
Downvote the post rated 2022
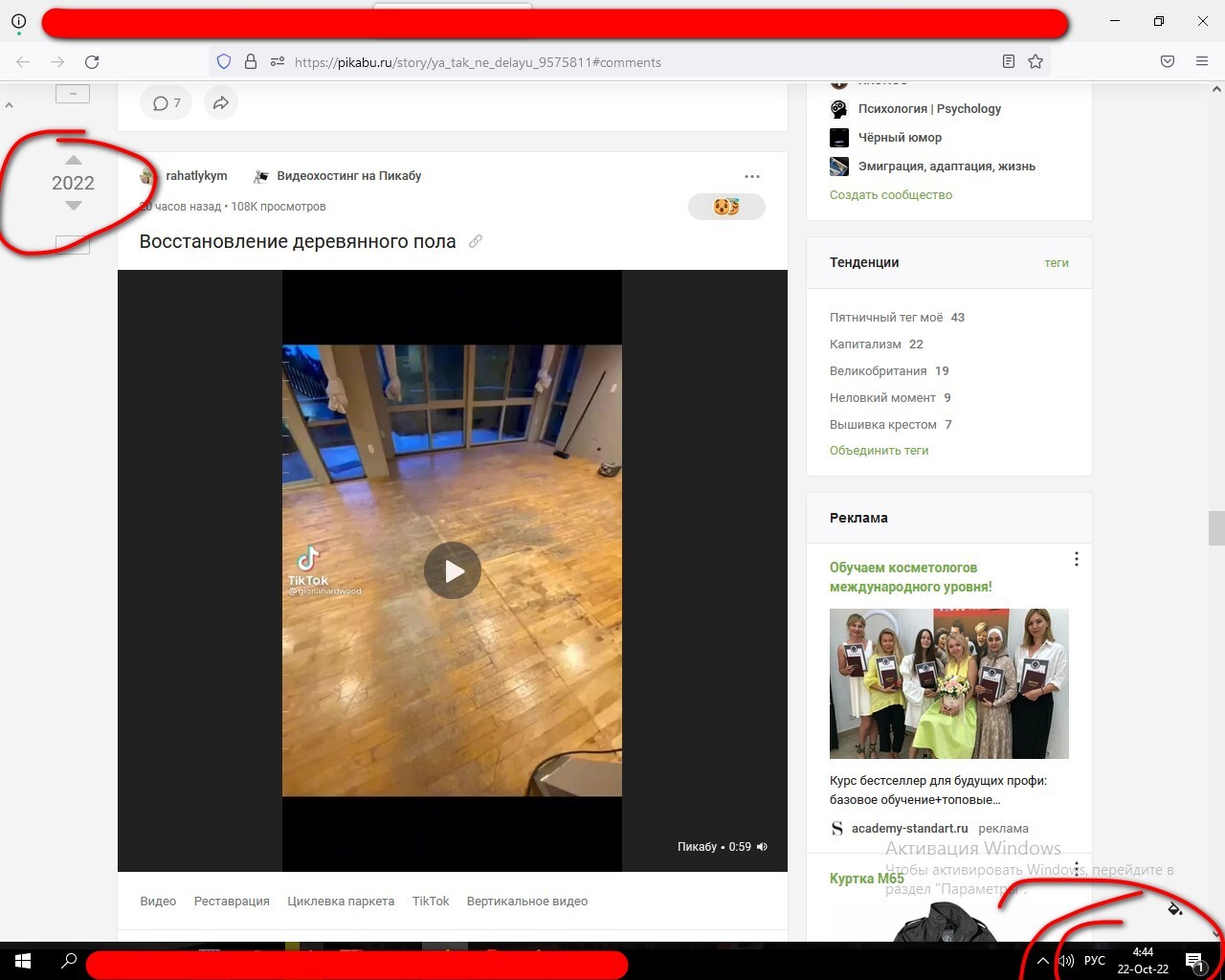pyautogui.click(x=74, y=205)
